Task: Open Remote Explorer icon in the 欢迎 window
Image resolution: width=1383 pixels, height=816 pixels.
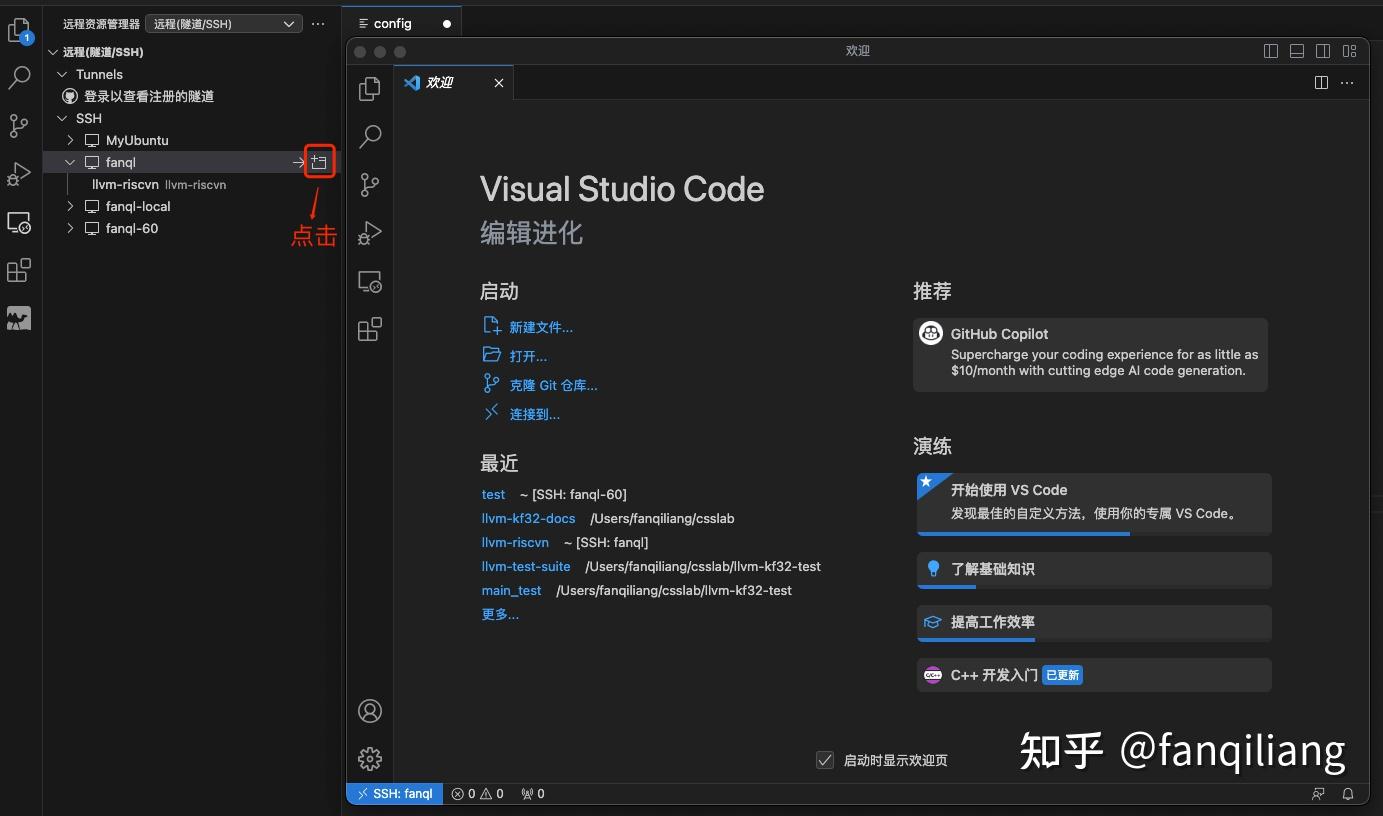Action: (x=370, y=281)
